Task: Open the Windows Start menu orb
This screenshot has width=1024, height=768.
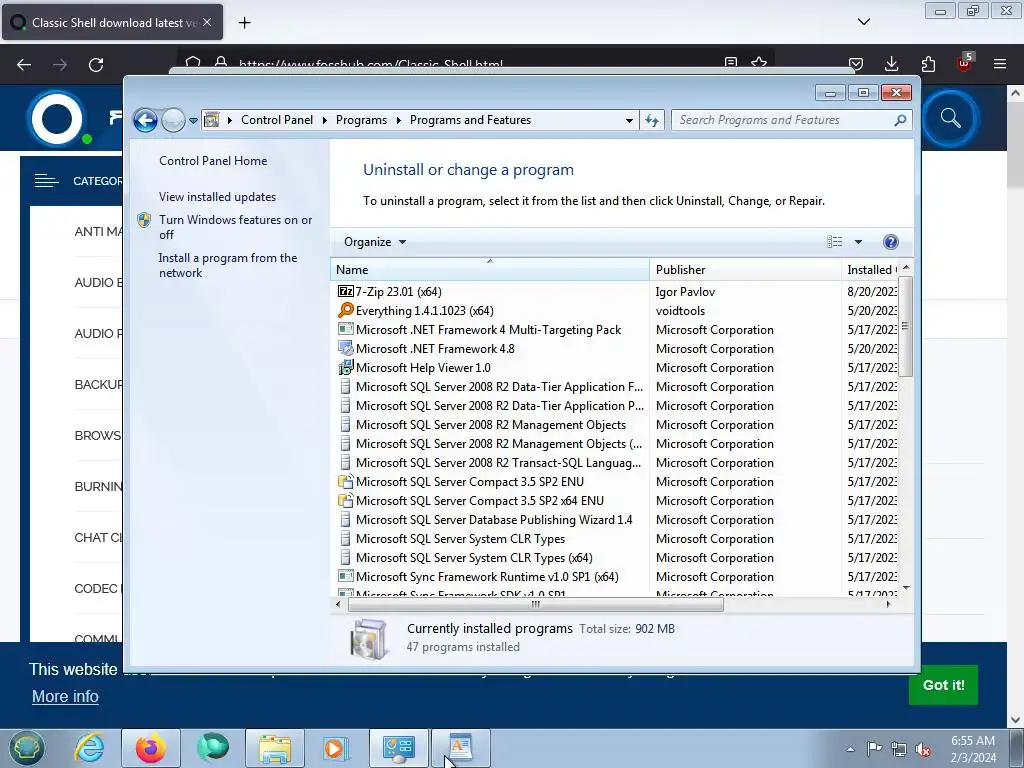Action: coord(26,748)
